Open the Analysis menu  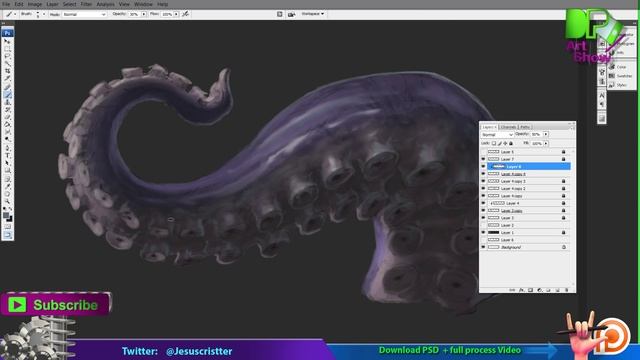(x=105, y=4)
